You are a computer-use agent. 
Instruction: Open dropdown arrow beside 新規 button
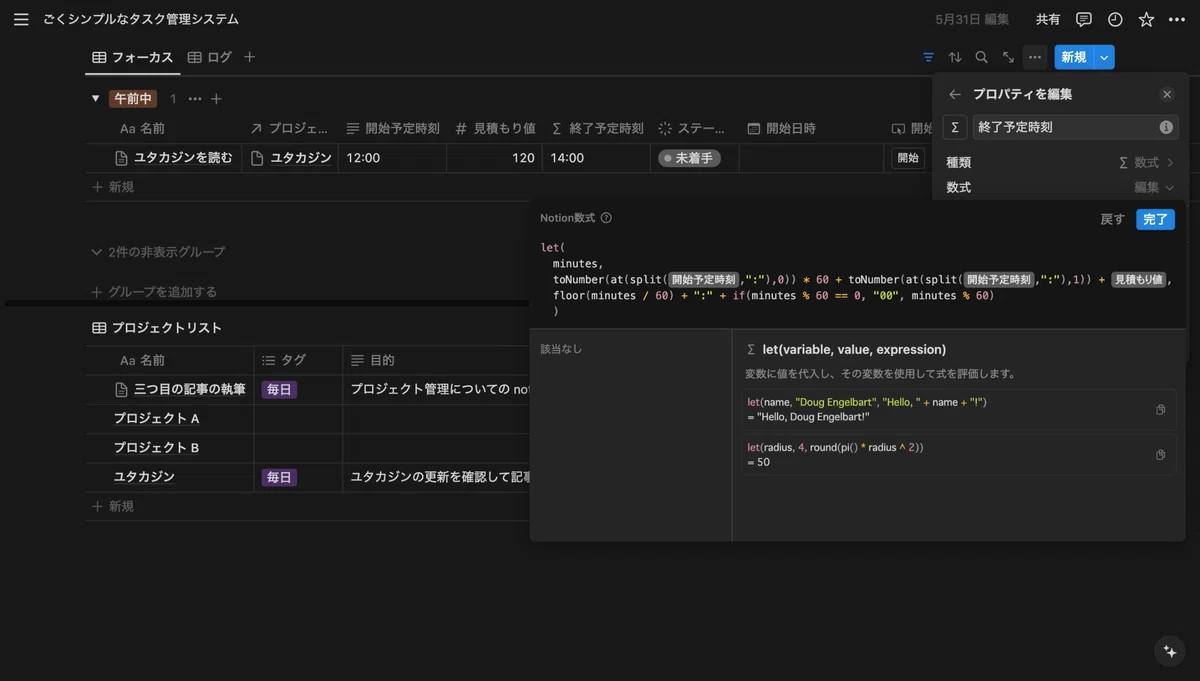point(1104,57)
